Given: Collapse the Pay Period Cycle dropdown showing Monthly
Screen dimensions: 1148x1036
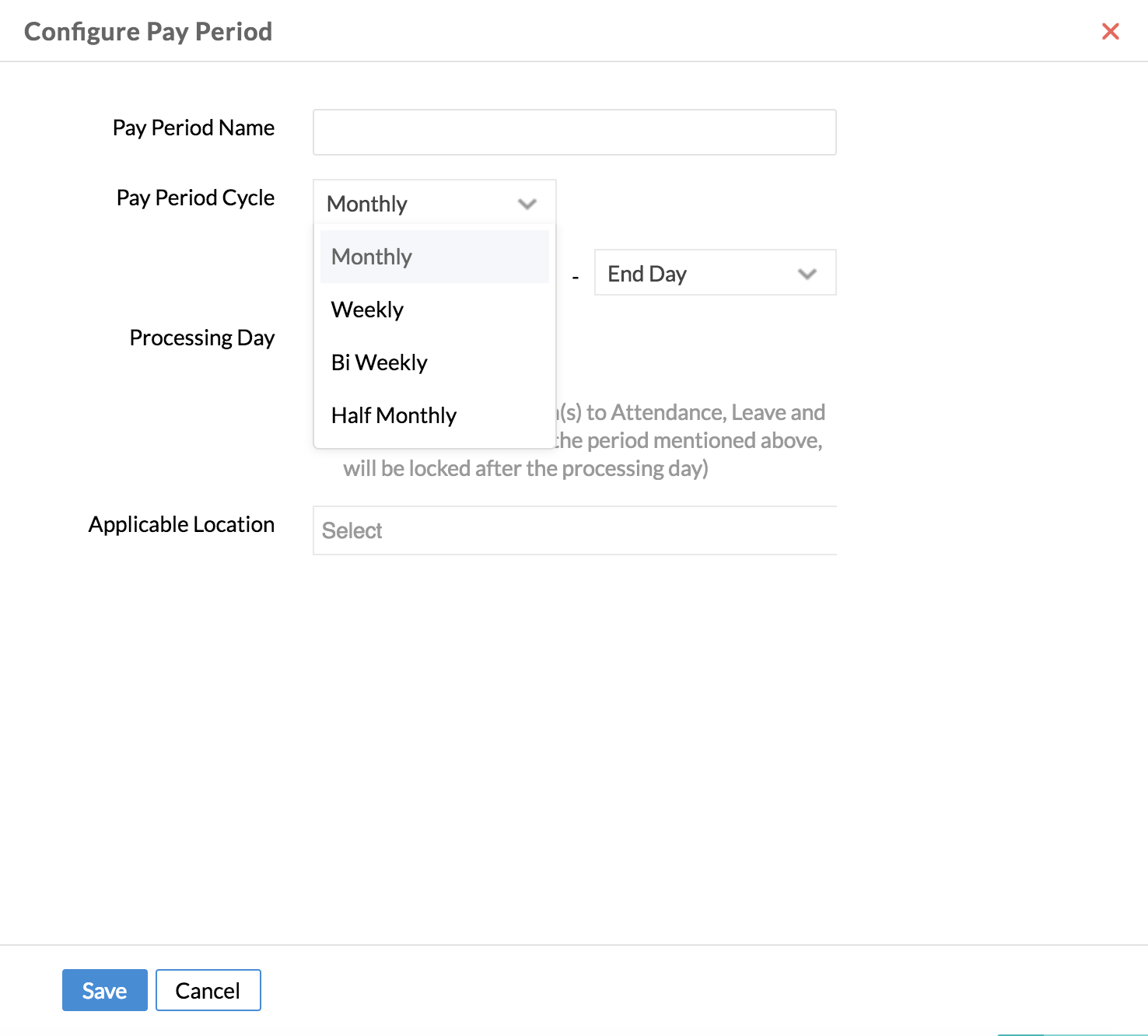Looking at the screenshot, I should 434,203.
